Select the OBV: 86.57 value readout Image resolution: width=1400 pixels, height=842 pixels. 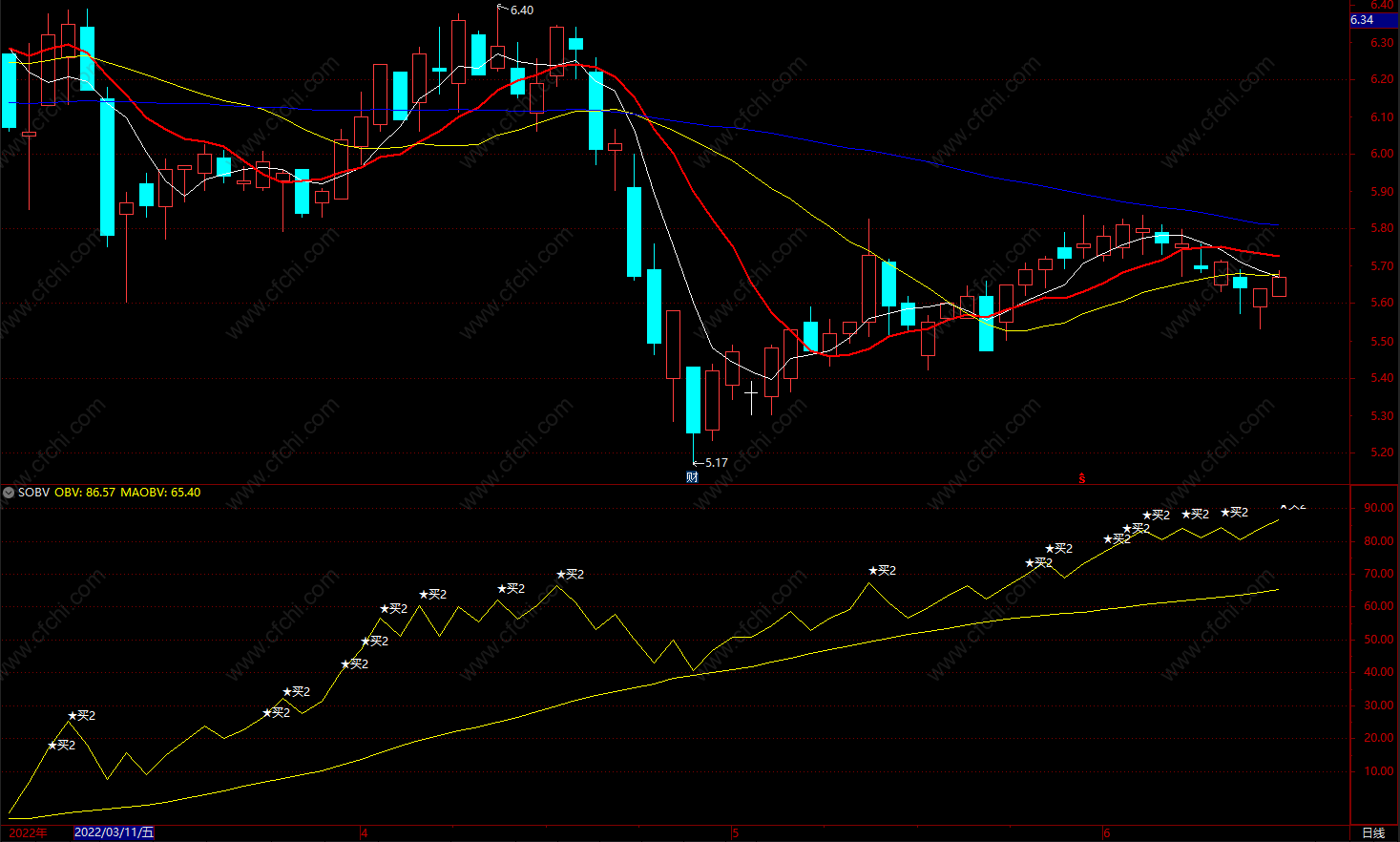[85, 493]
